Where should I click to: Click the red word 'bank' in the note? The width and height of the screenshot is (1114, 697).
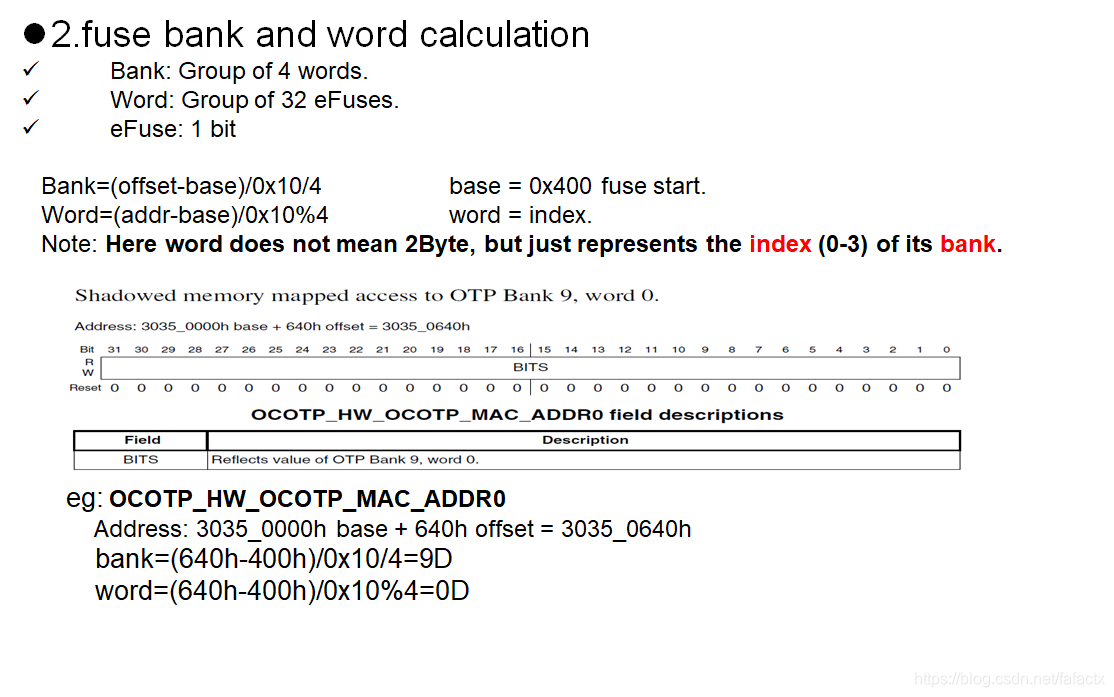click(968, 244)
